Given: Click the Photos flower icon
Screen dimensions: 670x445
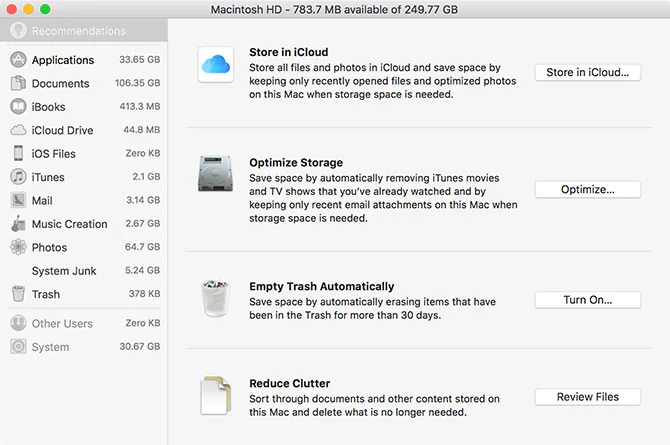Looking at the screenshot, I should pyautogui.click(x=18, y=247).
